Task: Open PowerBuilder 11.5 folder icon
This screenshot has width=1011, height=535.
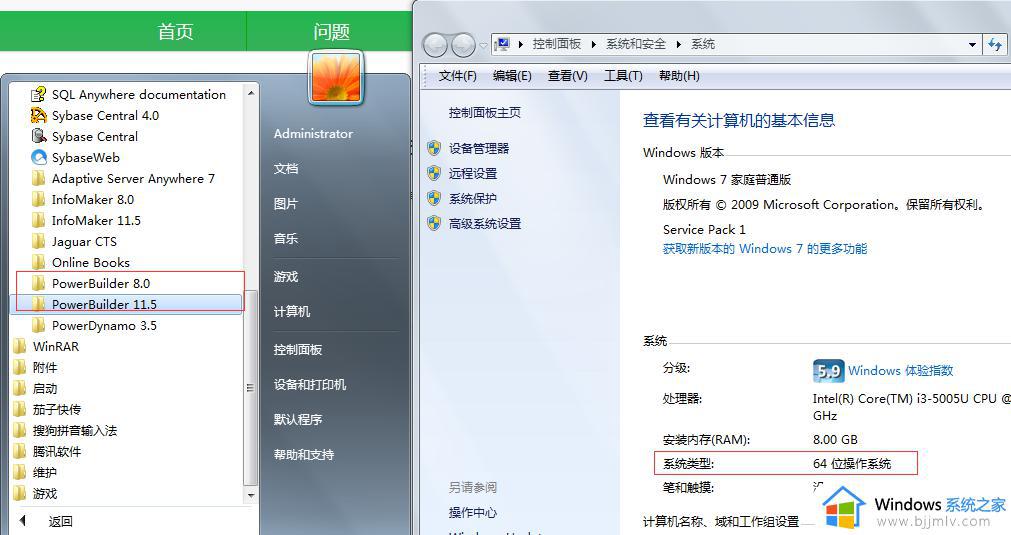Action: [x=39, y=304]
